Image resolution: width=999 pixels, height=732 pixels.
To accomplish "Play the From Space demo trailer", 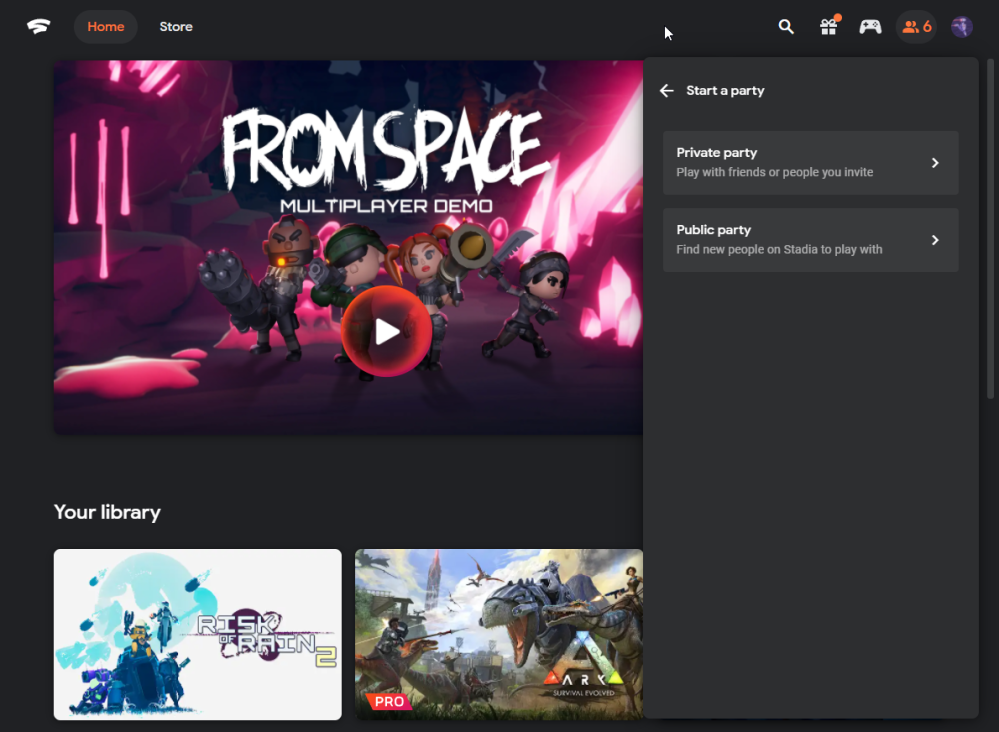I will coord(386,332).
